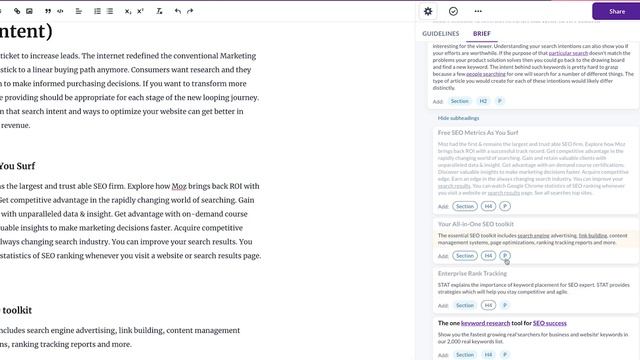Select the BRIEF tab
The width and height of the screenshot is (640, 360).
pyautogui.click(x=482, y=33)
